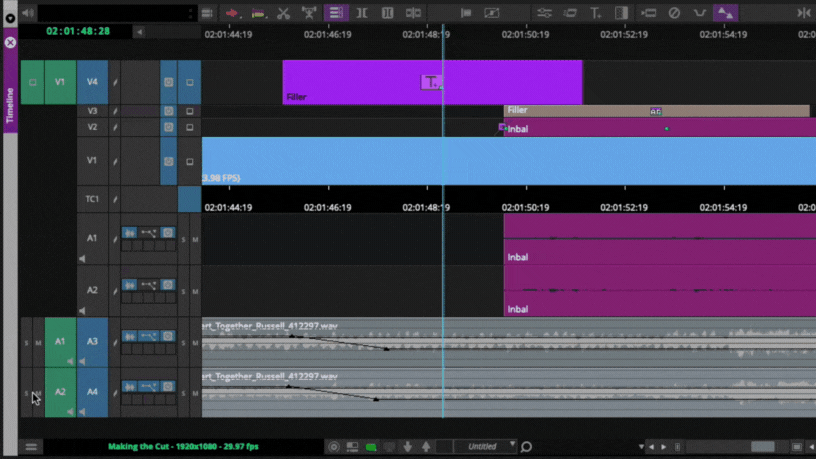Screen dimensions: 816x459
Task: Close the Timeline panel with the X
Action: pyautogui.click(x=10, y=42)
